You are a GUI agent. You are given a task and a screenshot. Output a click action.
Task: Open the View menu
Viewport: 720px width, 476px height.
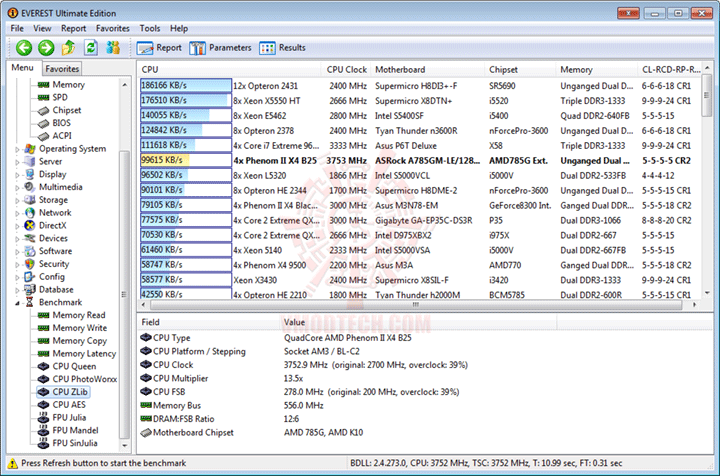point(42,28)
